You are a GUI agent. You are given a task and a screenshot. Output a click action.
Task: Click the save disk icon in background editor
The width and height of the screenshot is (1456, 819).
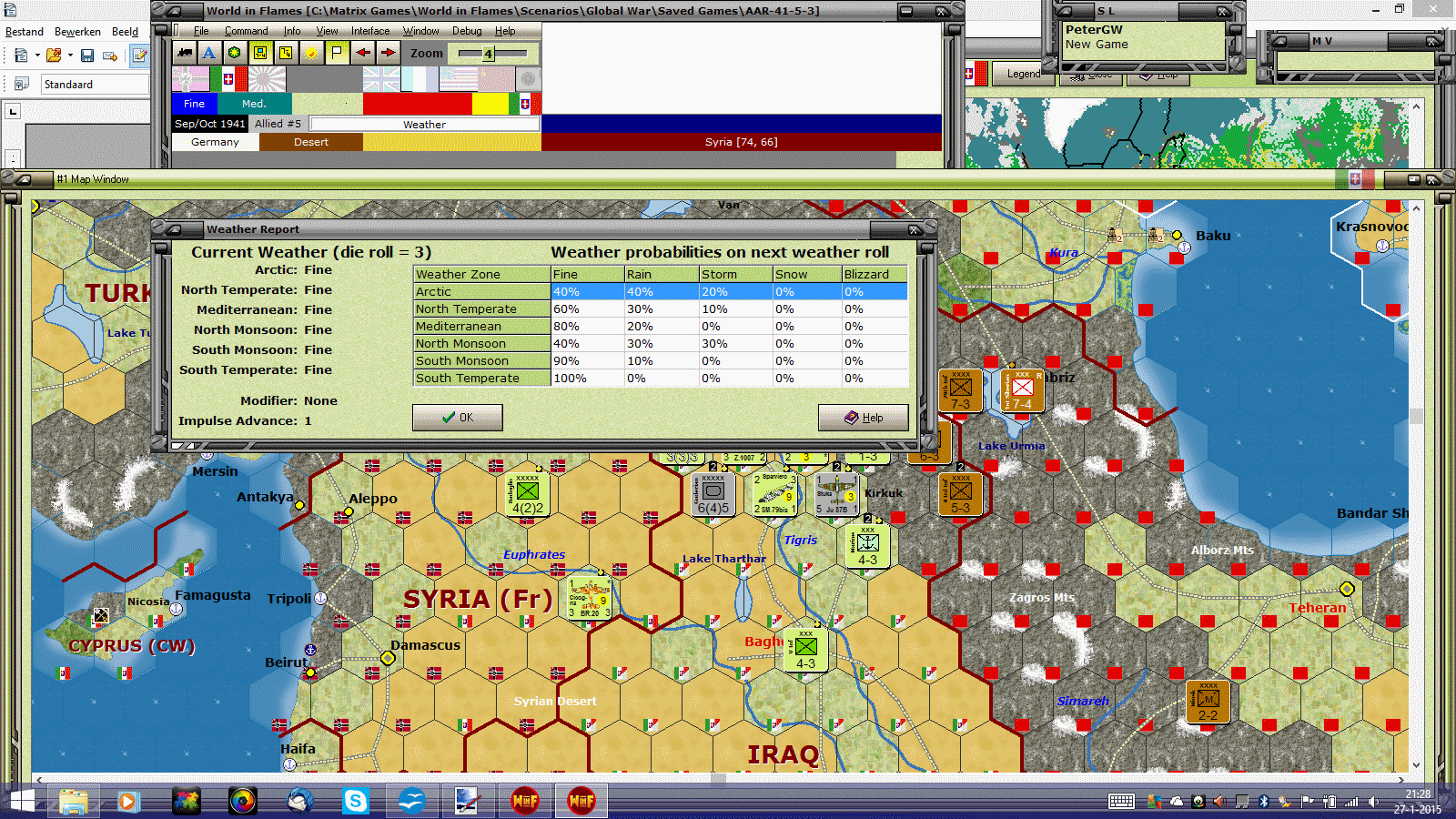(x=87, y=56)
